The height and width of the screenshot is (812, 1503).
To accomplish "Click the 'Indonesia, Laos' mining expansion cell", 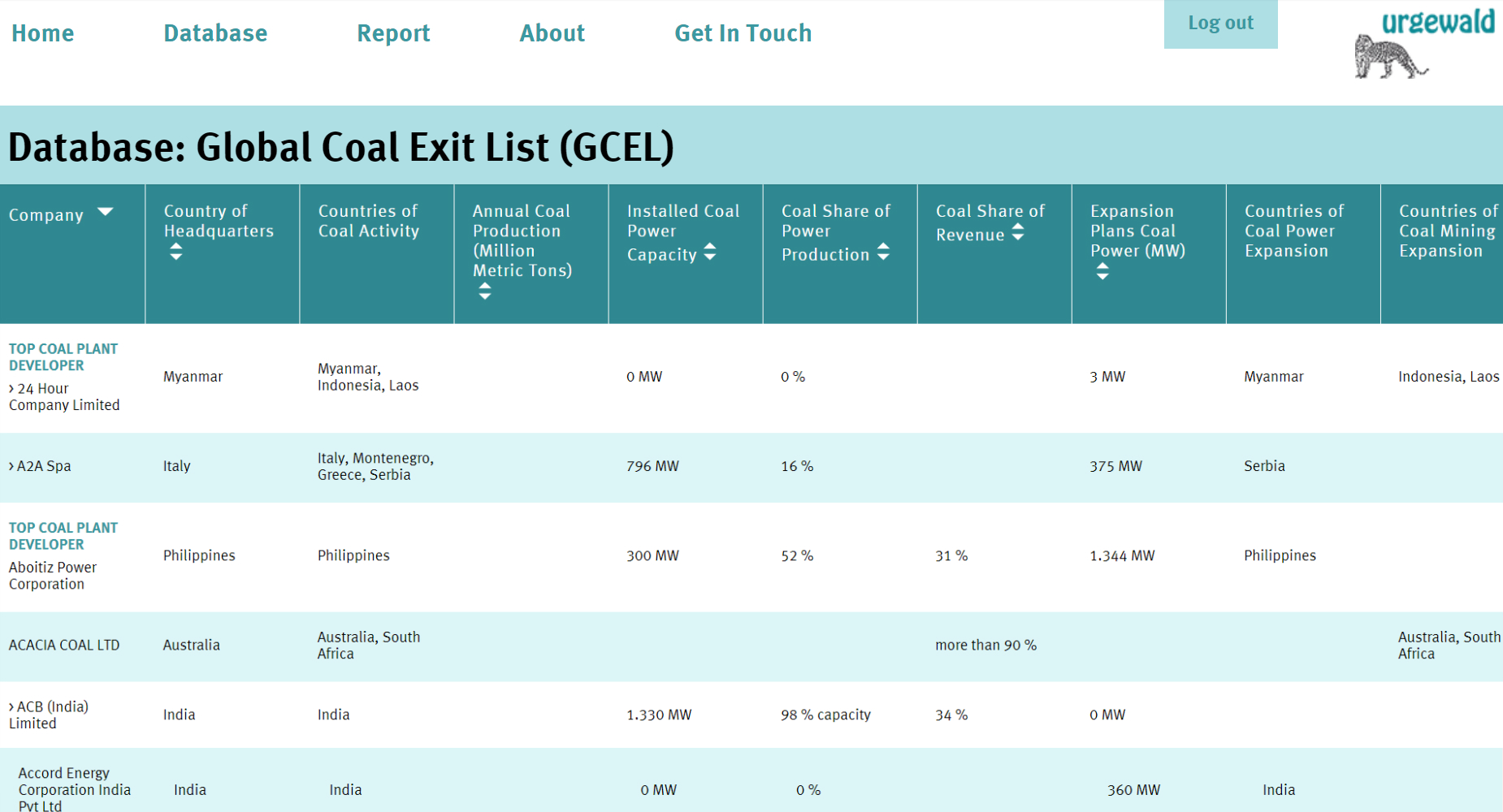I will (x=1449, y=377).
